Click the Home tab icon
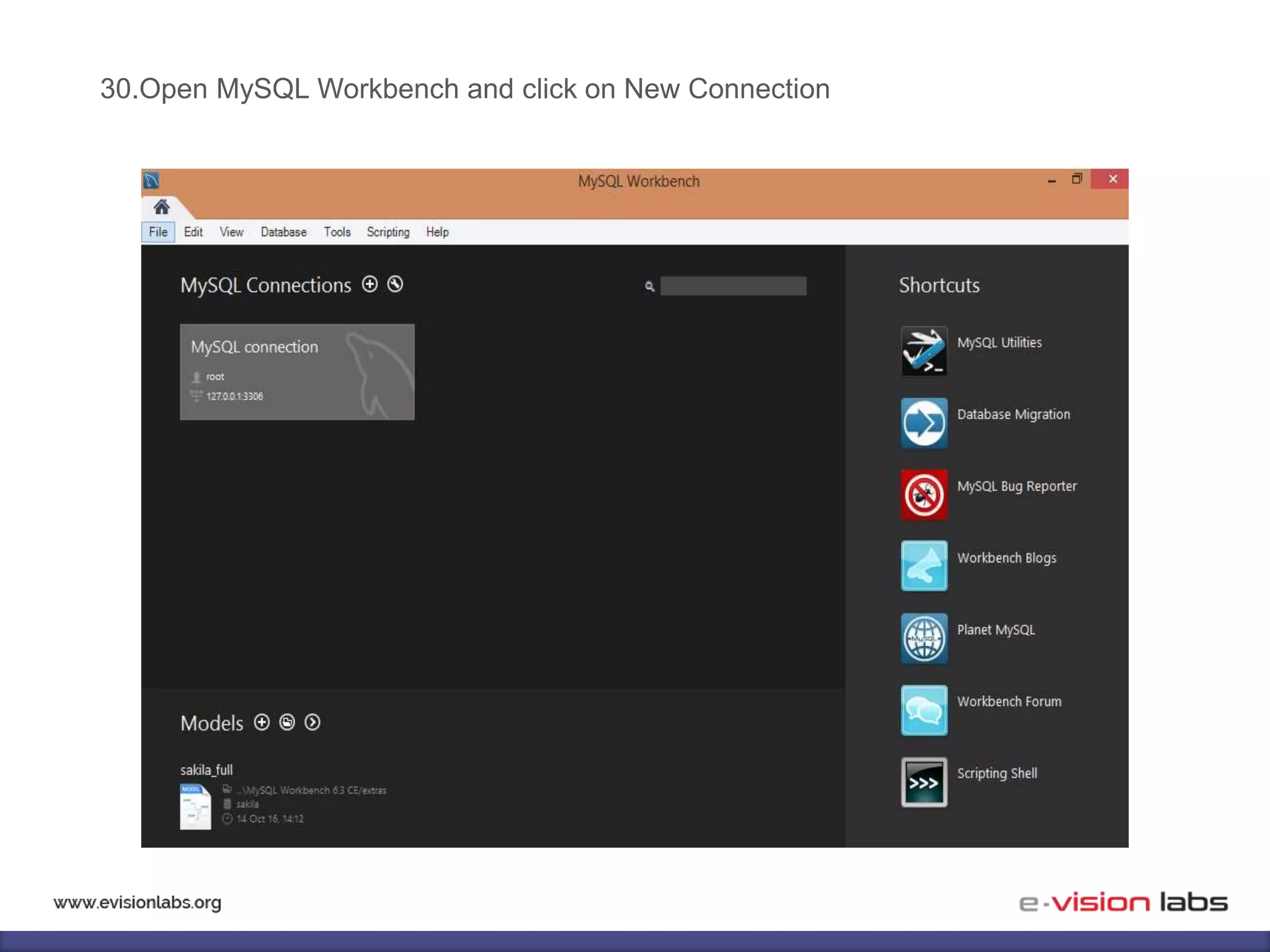Screen dimensions: 1270x952 click(x=161, y=207)
